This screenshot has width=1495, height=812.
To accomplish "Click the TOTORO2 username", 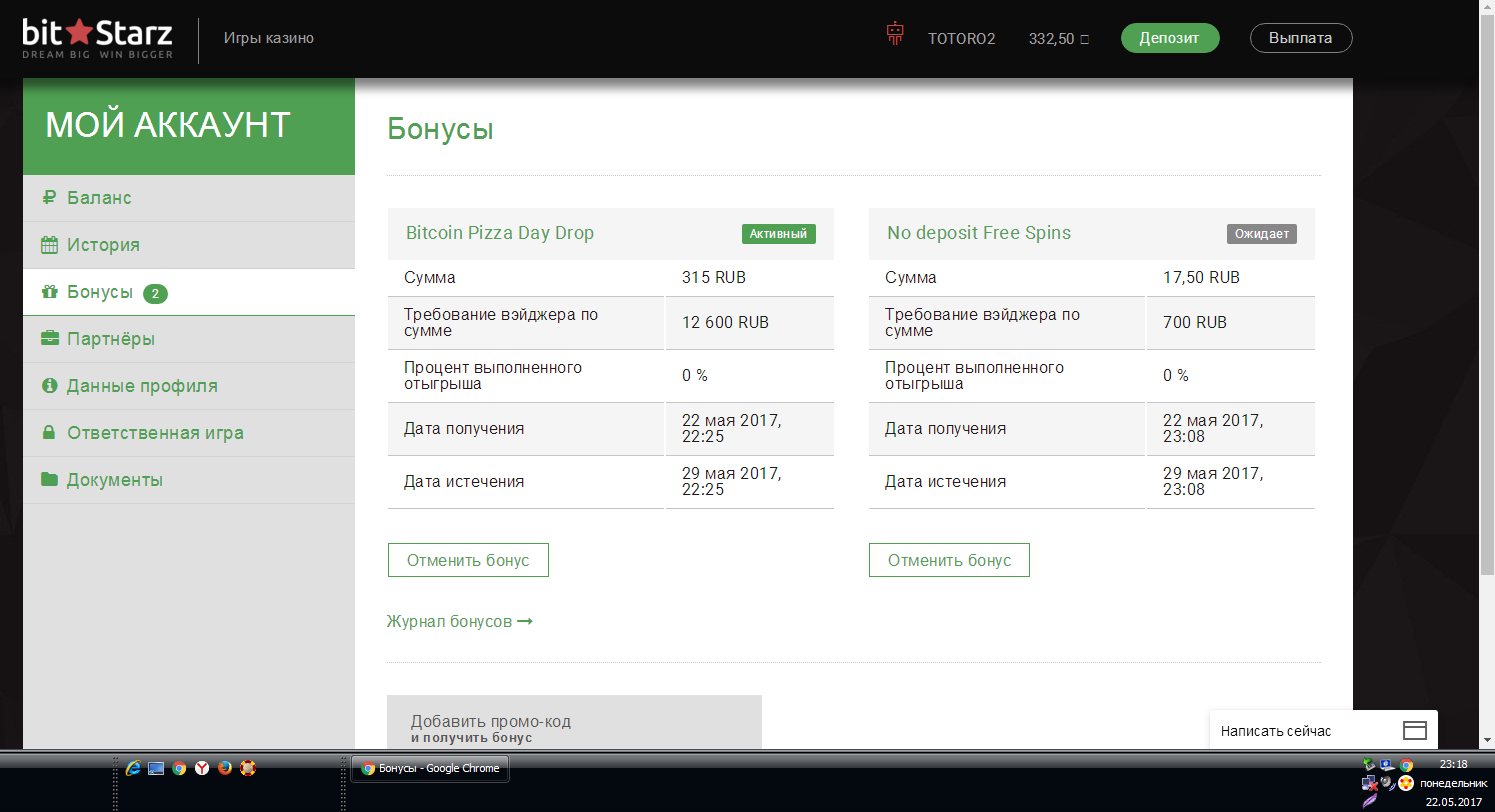I will (961, 39).
